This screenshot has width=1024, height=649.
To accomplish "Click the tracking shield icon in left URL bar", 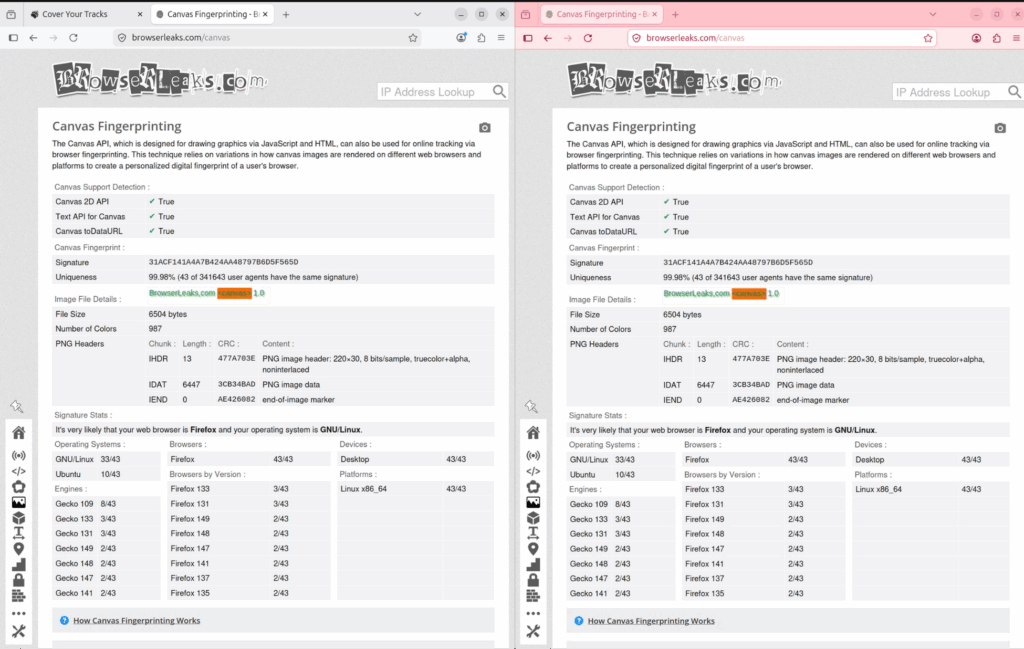I will pos(121,38).
